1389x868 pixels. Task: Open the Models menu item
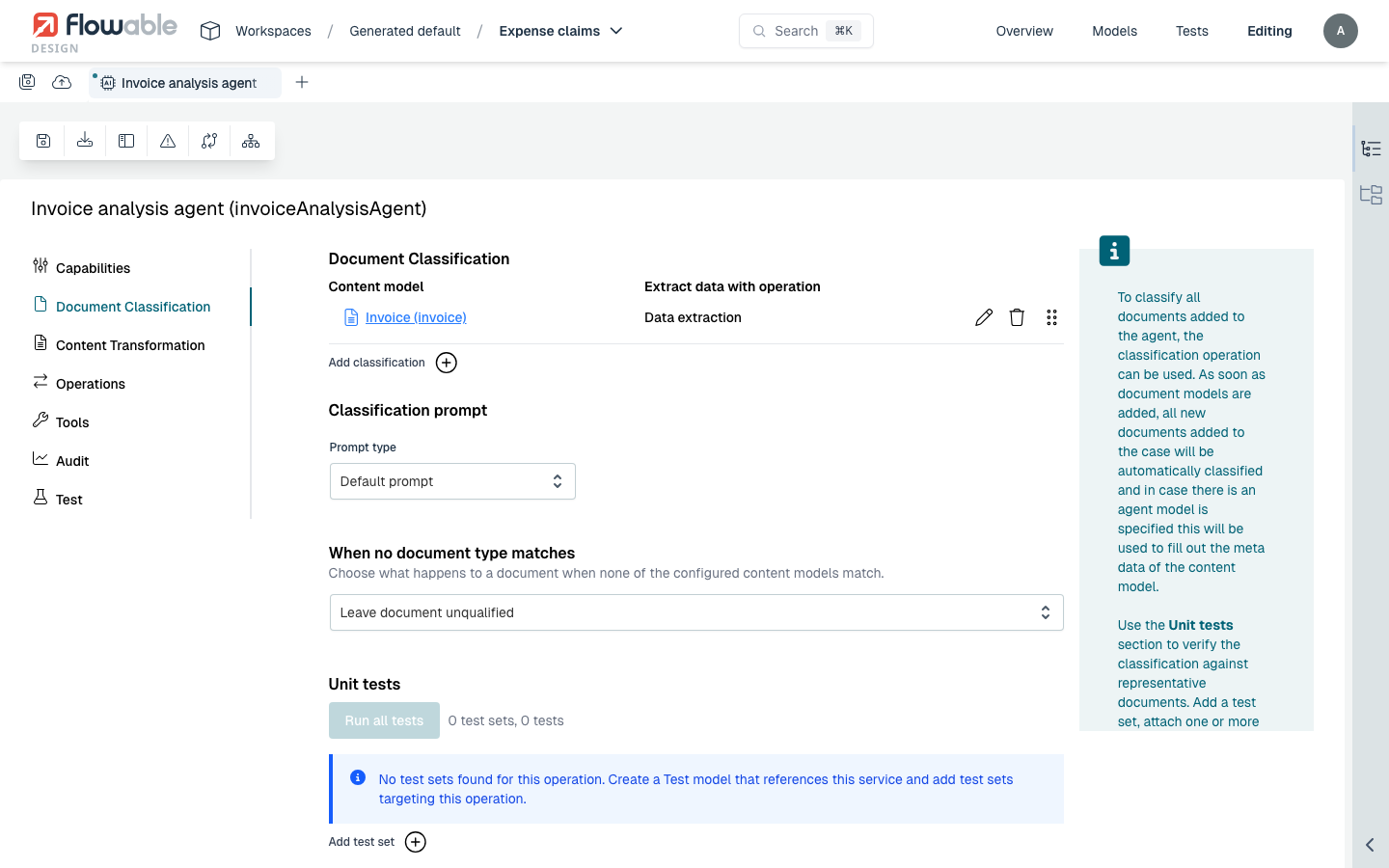(x=1114, y=31)
